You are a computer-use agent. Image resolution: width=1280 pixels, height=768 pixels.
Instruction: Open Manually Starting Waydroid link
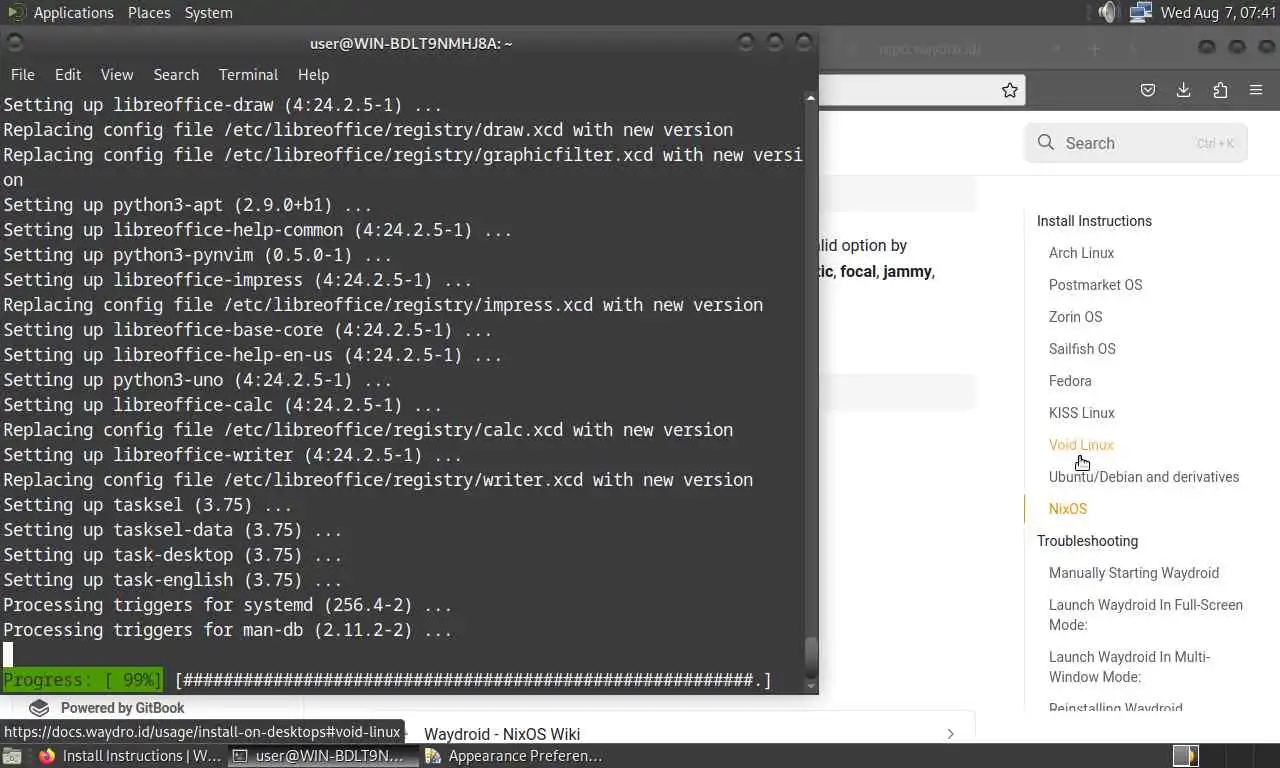point(1134,573)
